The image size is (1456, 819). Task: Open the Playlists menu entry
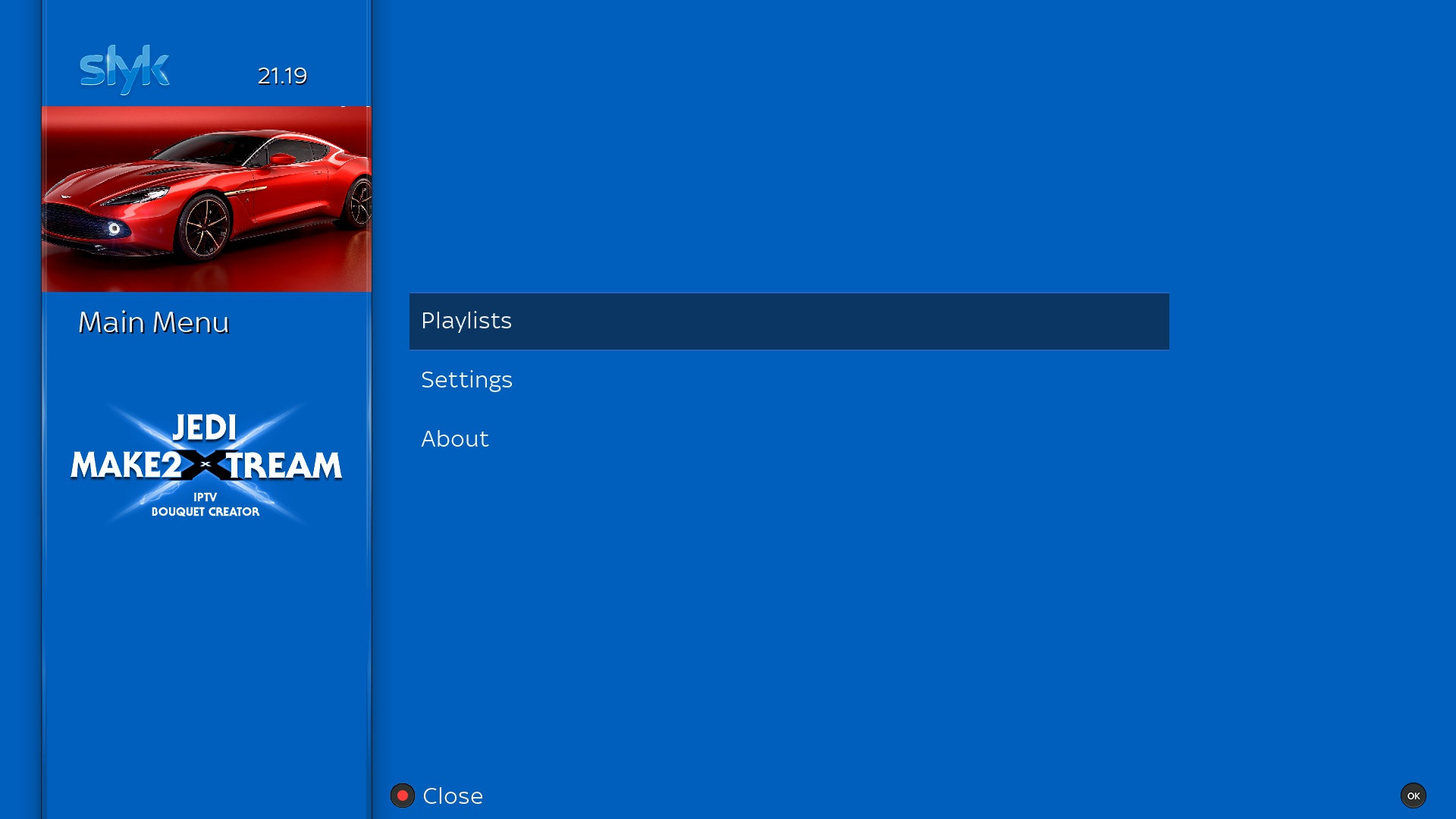(x=466, y=321)
